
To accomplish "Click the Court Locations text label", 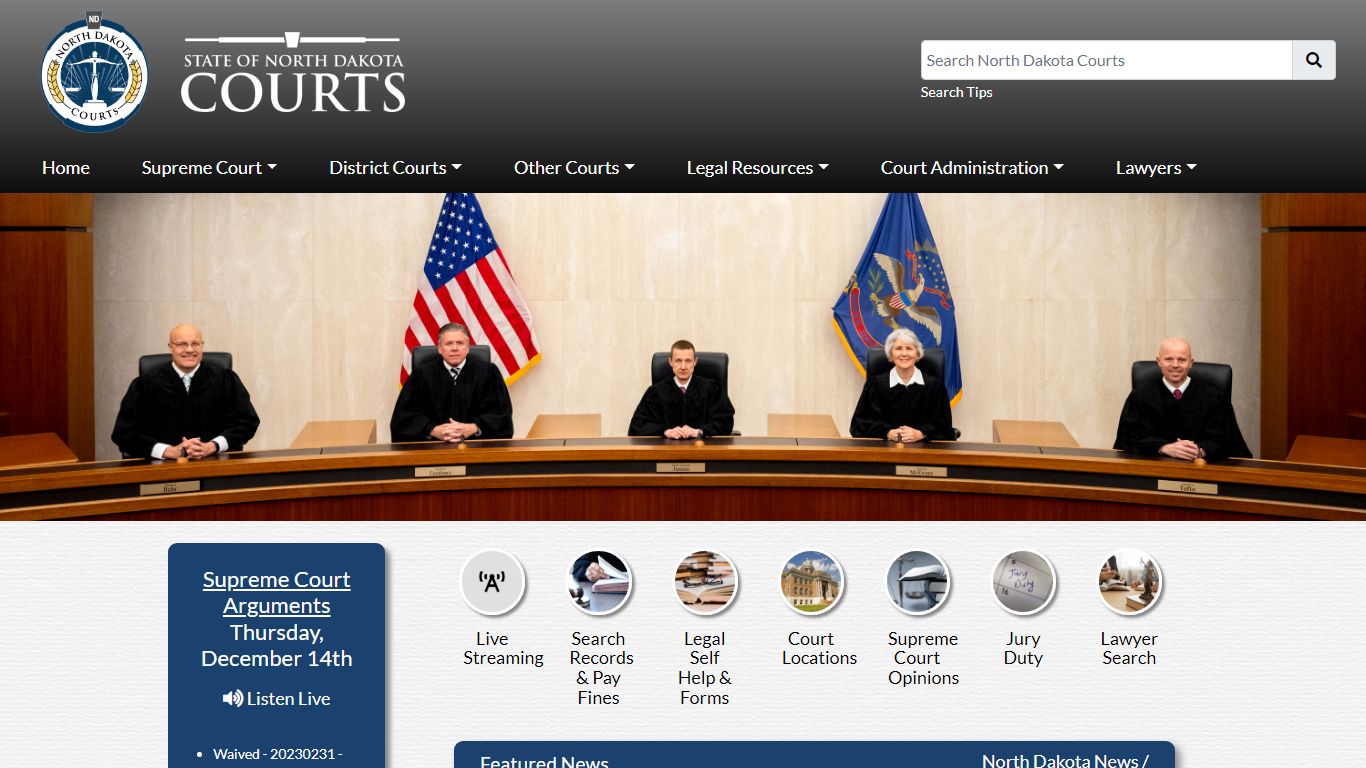I will pyautogui.click(x=819, y=648).
